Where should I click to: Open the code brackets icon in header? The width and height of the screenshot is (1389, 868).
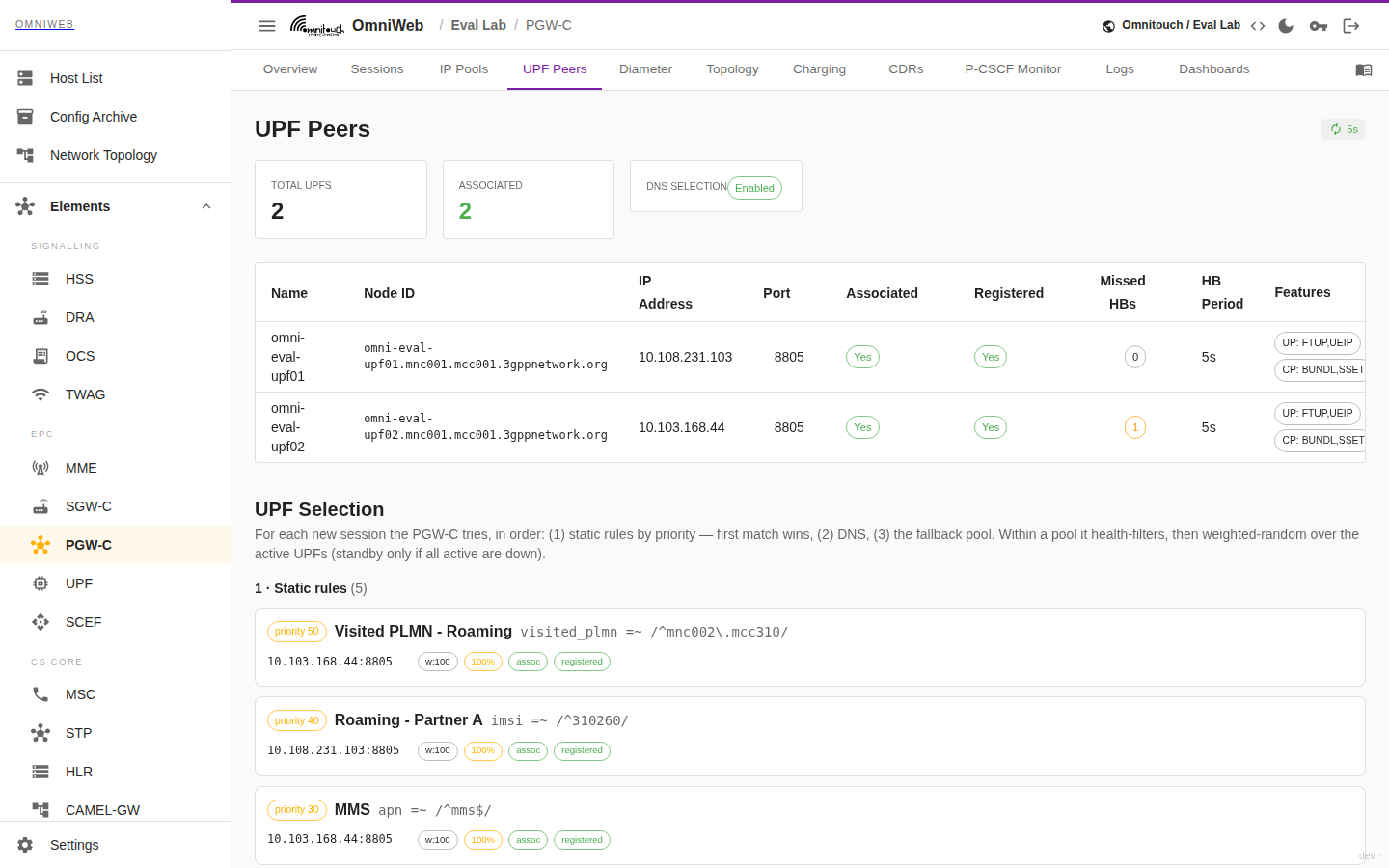click(x=1258, y=26)
